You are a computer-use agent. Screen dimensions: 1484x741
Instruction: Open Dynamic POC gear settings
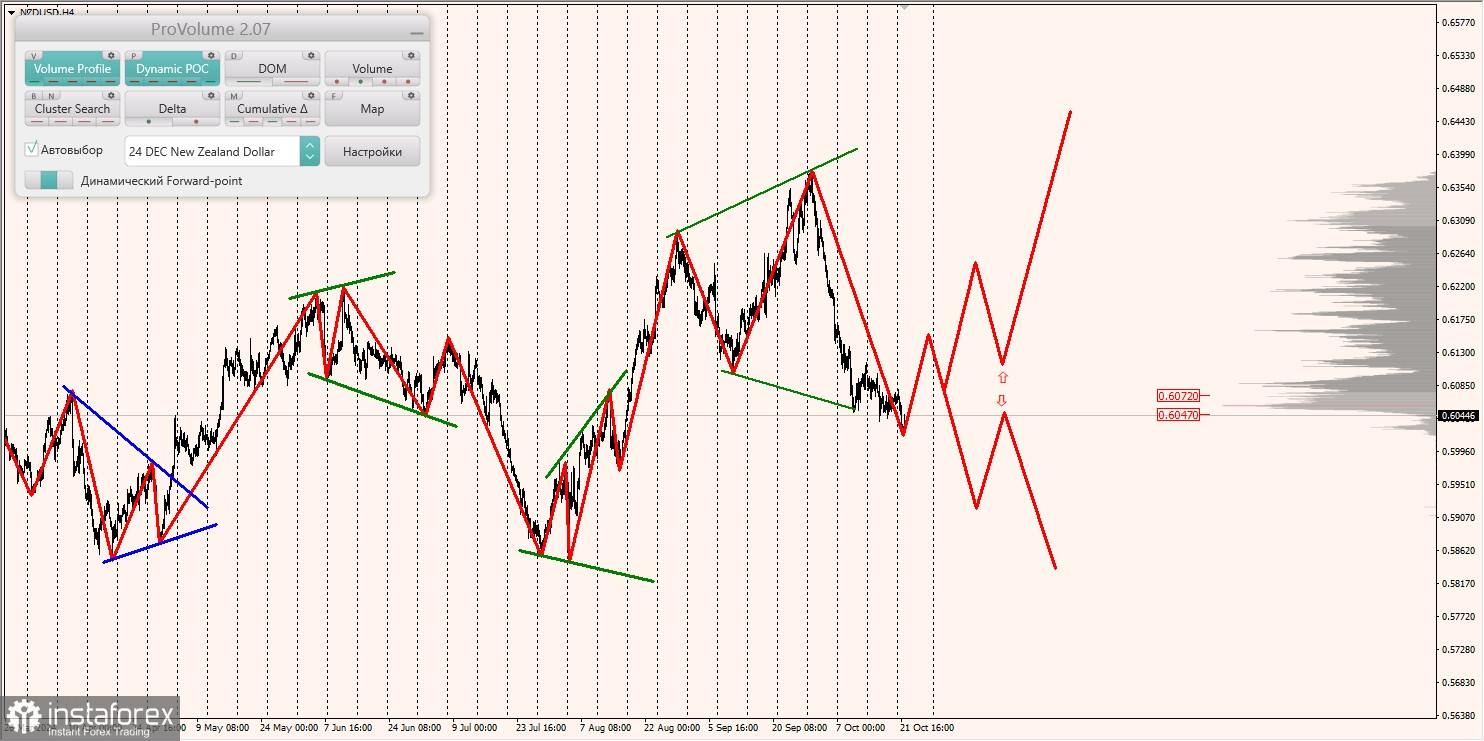click(x=211, y=56)
